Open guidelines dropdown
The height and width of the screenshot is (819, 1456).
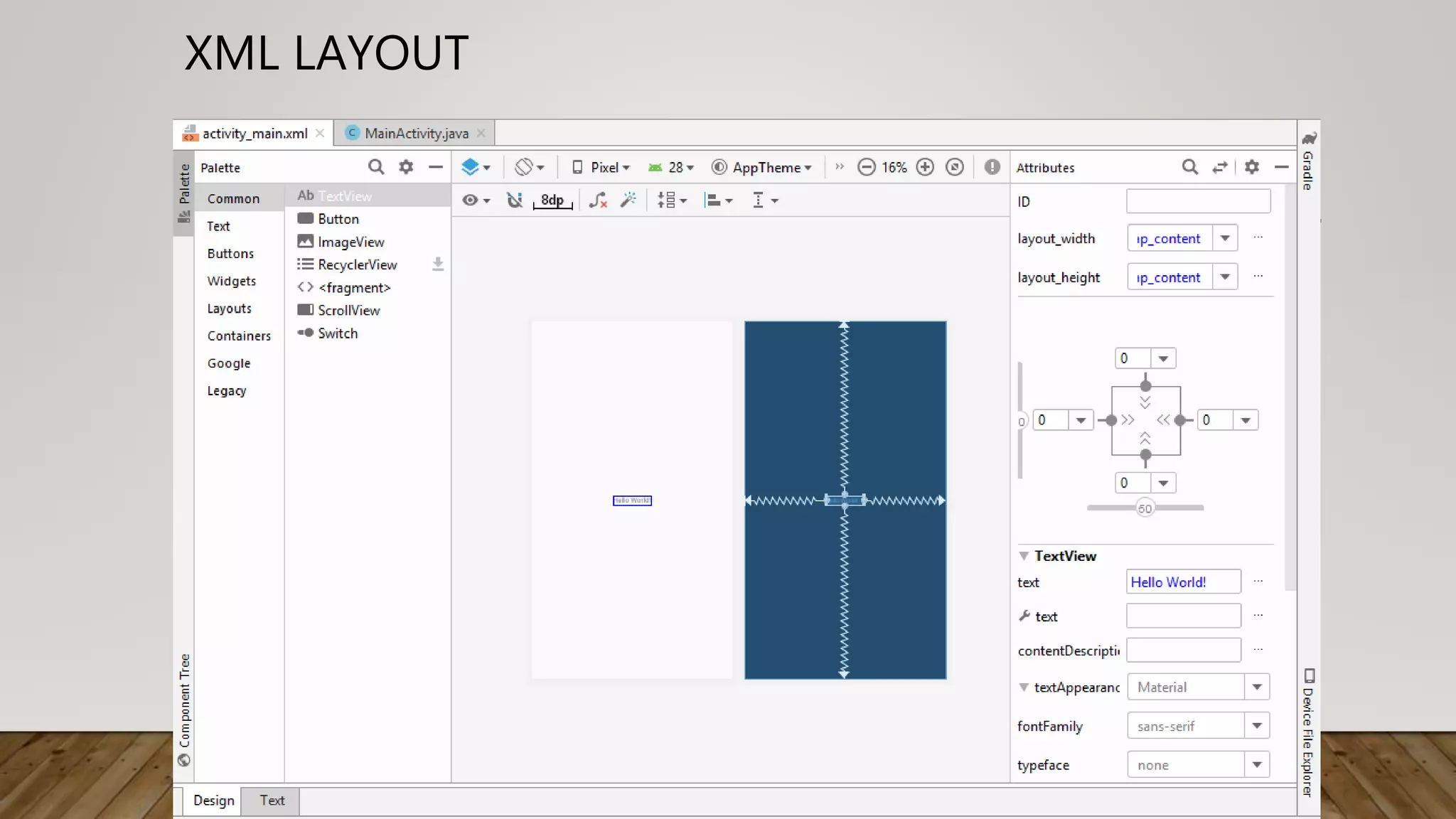pos(765,200)
